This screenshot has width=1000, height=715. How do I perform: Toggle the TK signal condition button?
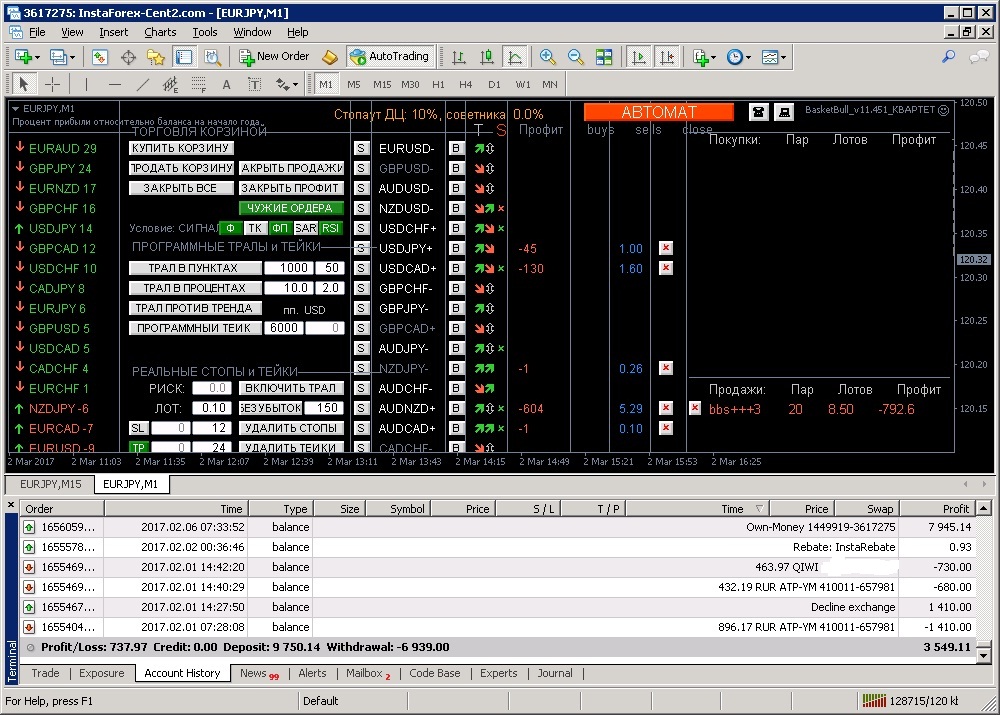pos(255,228)
